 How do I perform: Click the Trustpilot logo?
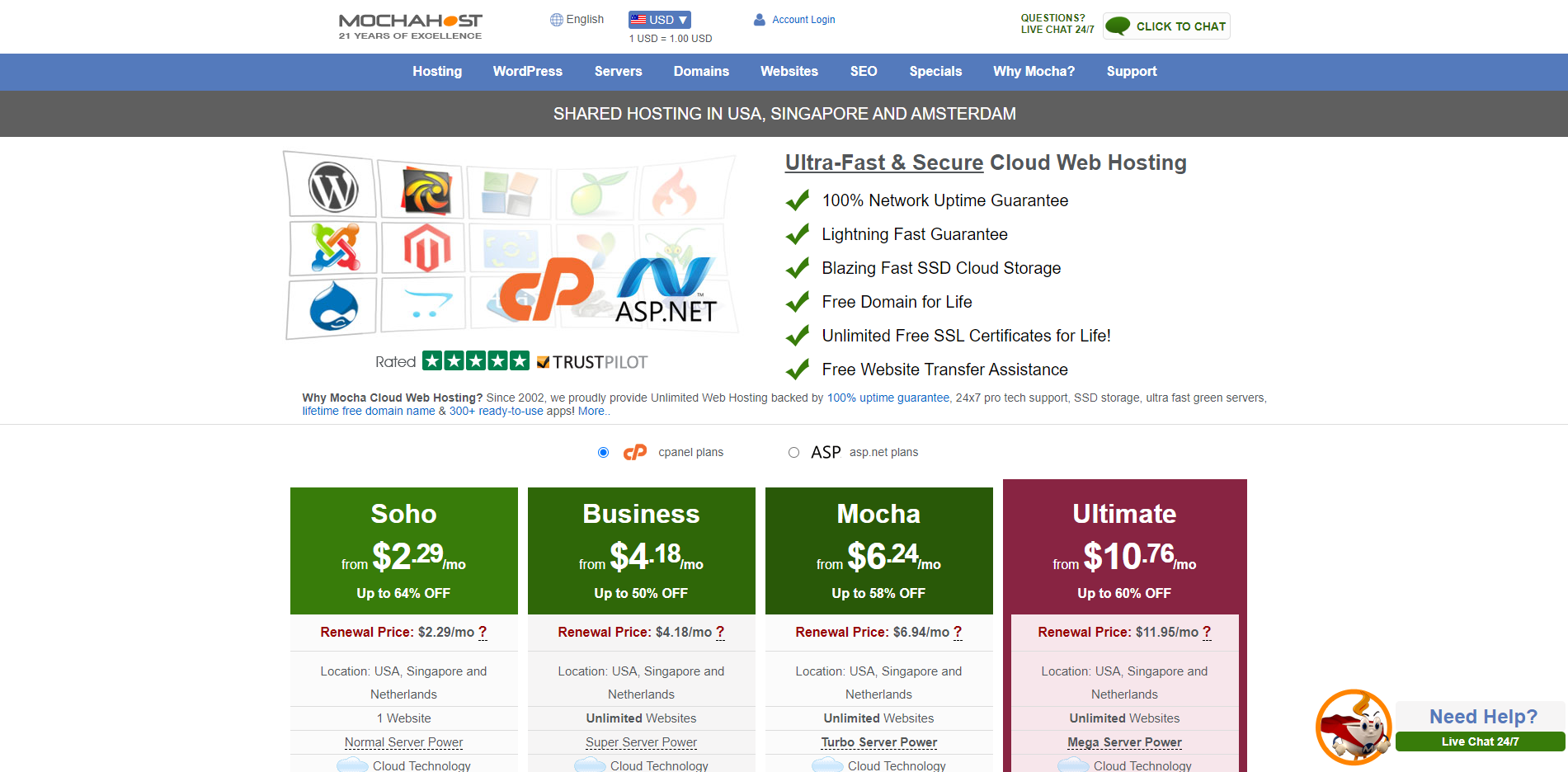591,362
